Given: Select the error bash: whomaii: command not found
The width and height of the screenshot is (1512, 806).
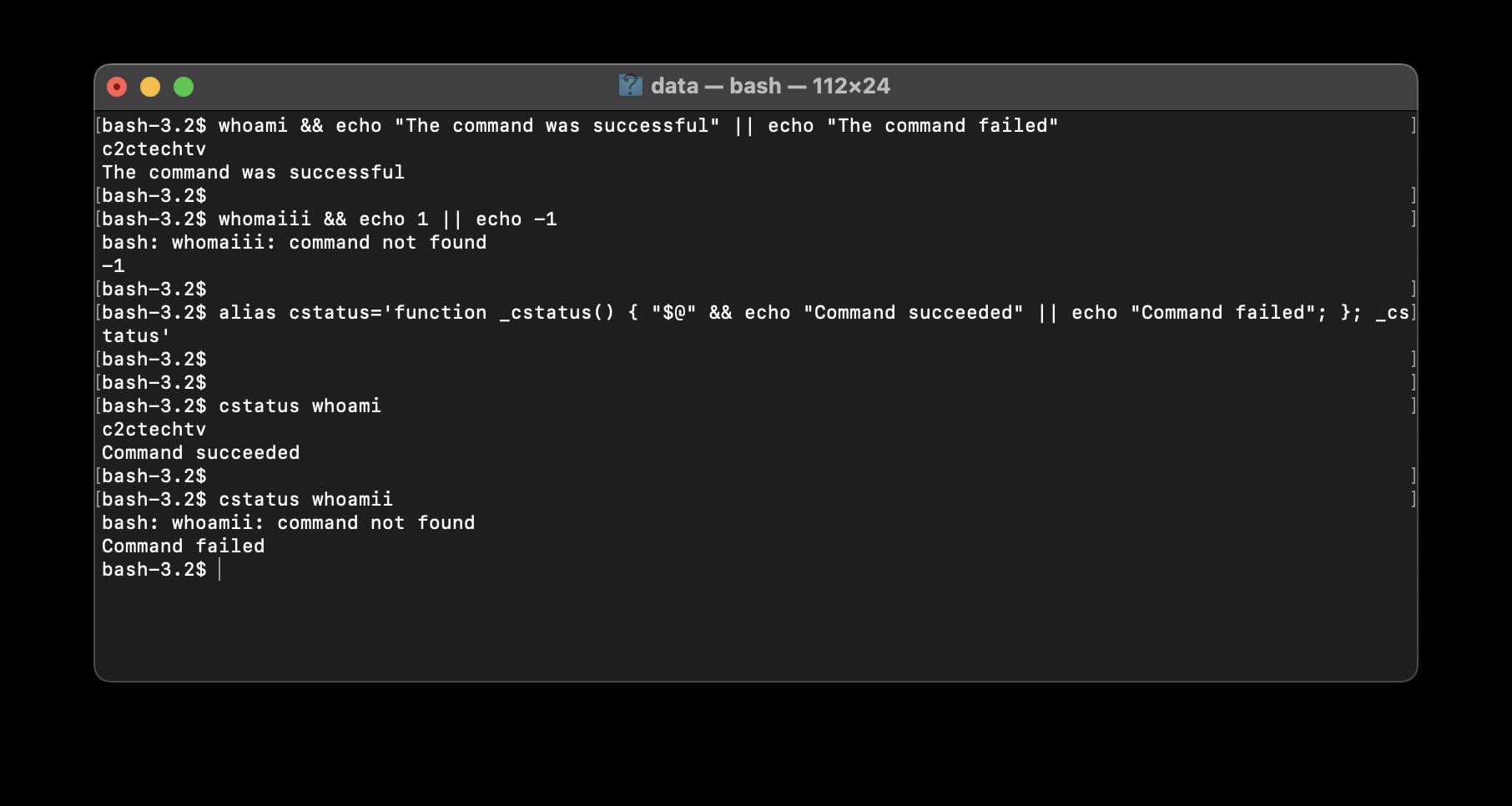Looking at the screenshot, I should 288,522.
